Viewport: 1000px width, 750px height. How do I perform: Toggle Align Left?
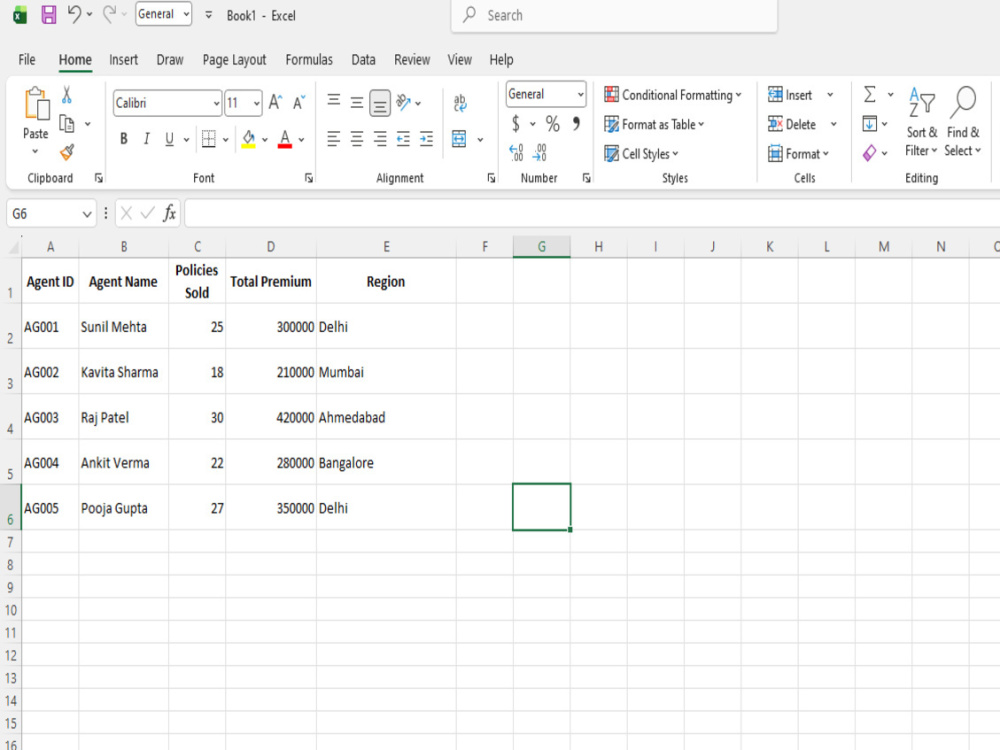pyautogui.click(x=334, y=138)
